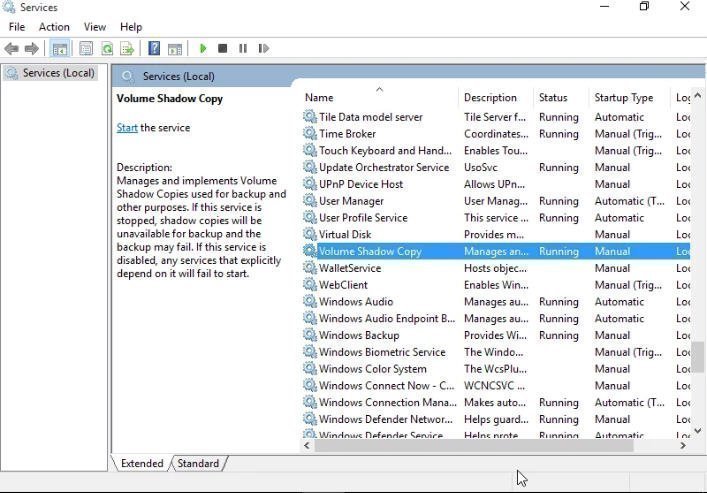
Task: Open the File menu
Action: click(x=17, y=27)
